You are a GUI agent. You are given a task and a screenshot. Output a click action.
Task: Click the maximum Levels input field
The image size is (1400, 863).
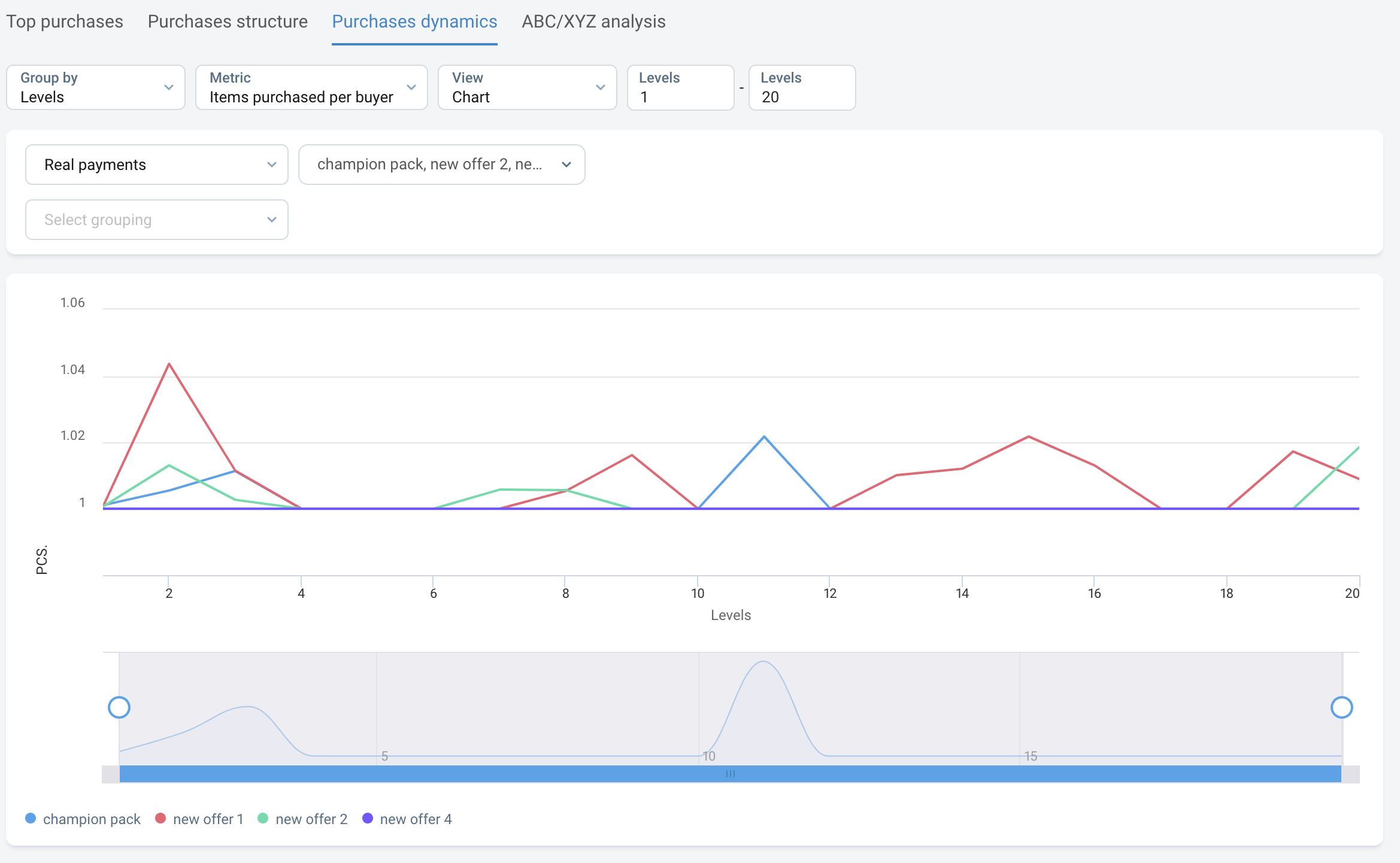(802, 87)
